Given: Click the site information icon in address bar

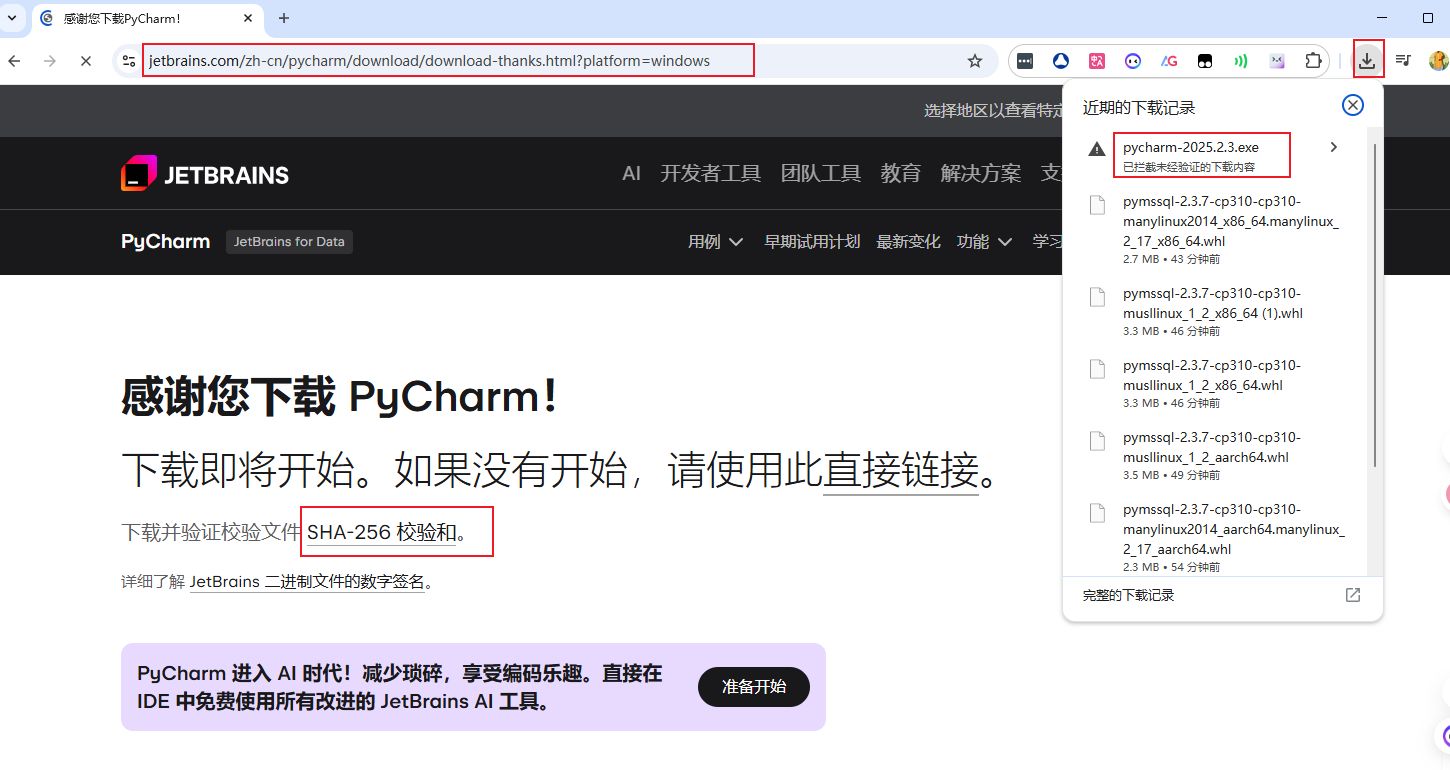Looking at the screenshot, I should (x=128, y=61).
